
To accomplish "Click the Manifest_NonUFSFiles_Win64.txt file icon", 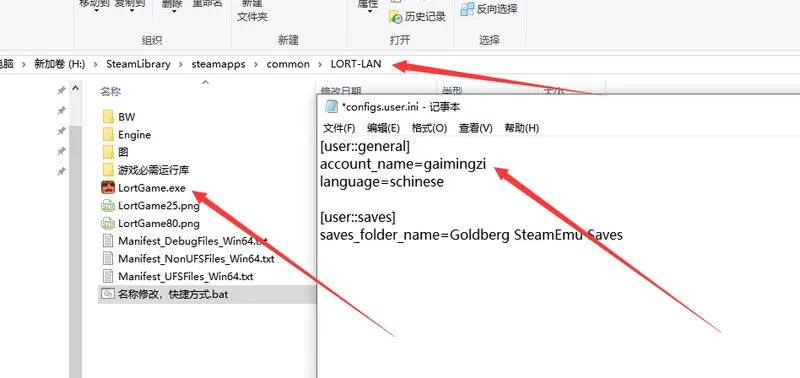I will (108, 259).
